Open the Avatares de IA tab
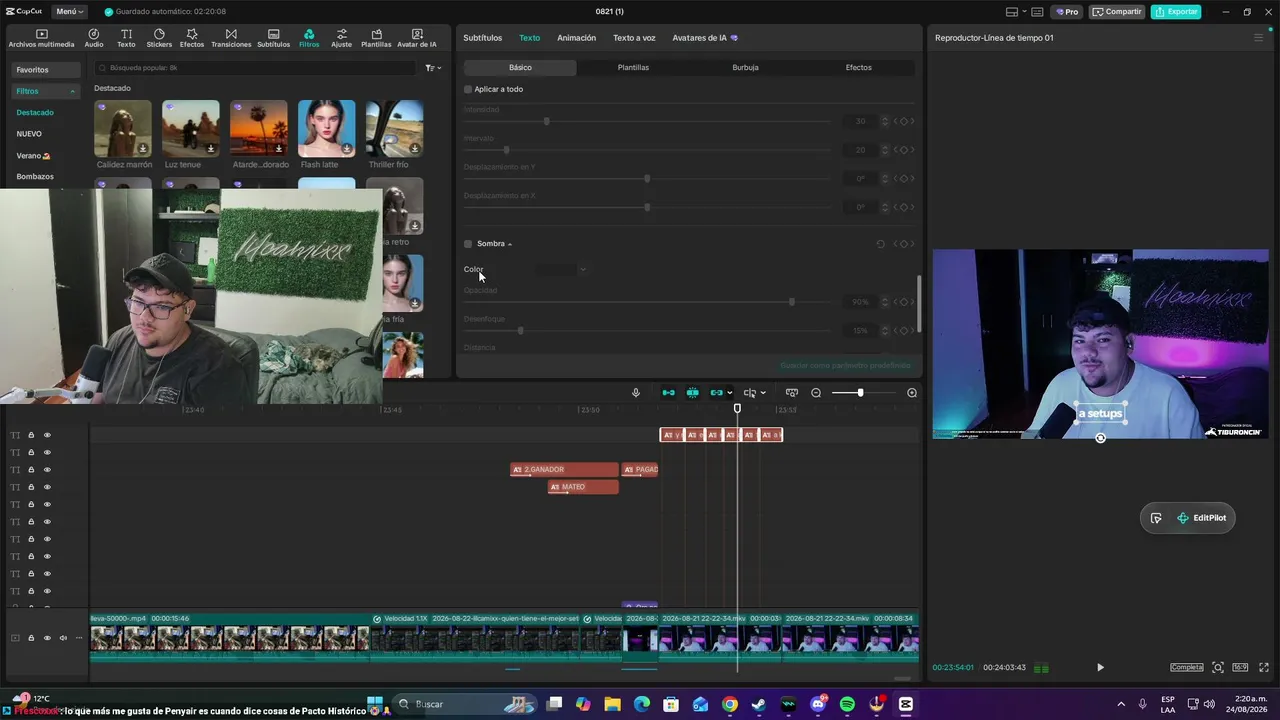Image resolution: width=1280 pixels, height=720 pixels. click(x=705, y=38)
